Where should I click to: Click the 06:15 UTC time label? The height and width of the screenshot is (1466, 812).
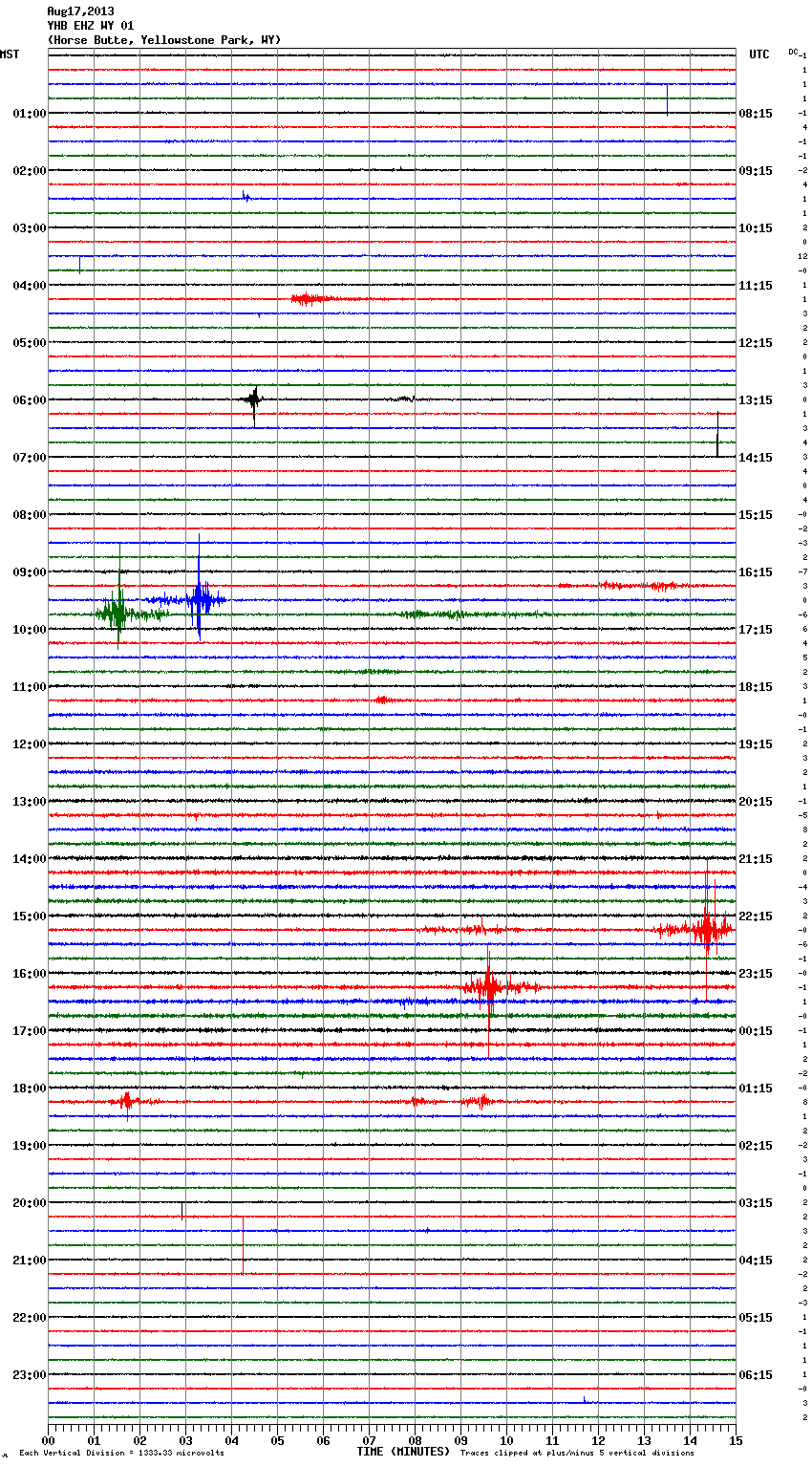[756, 1375]
